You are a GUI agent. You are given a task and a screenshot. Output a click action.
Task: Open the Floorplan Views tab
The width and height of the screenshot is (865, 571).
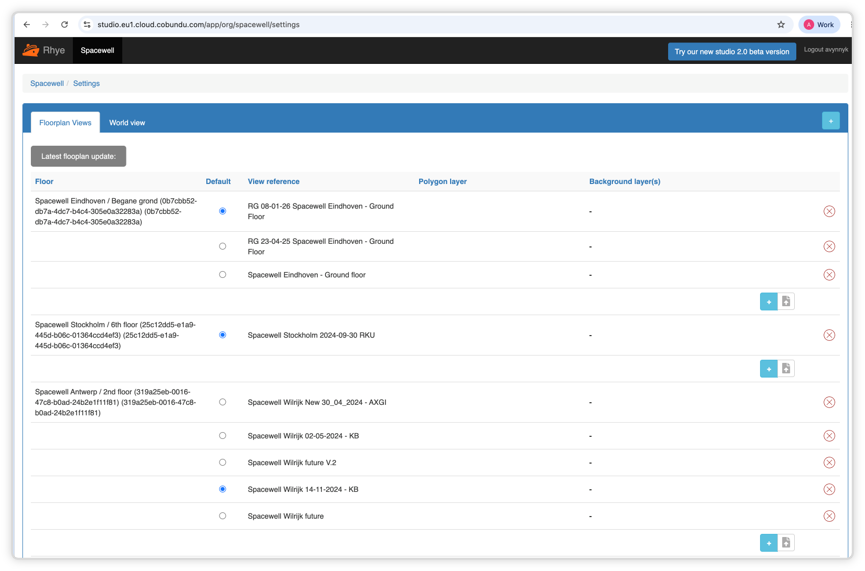(65, 122)
